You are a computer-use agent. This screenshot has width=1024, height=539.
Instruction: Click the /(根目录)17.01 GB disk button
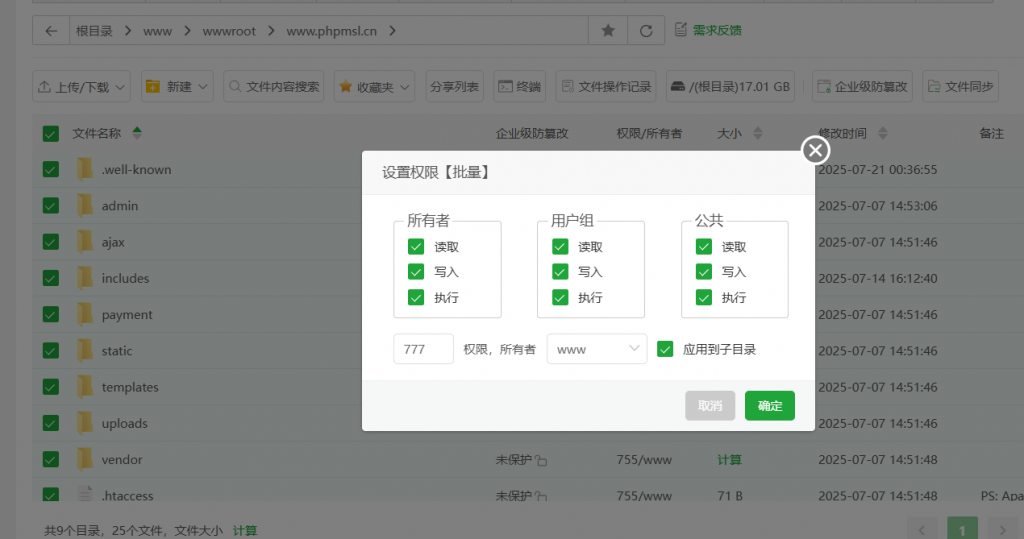[x=730, y=86]
